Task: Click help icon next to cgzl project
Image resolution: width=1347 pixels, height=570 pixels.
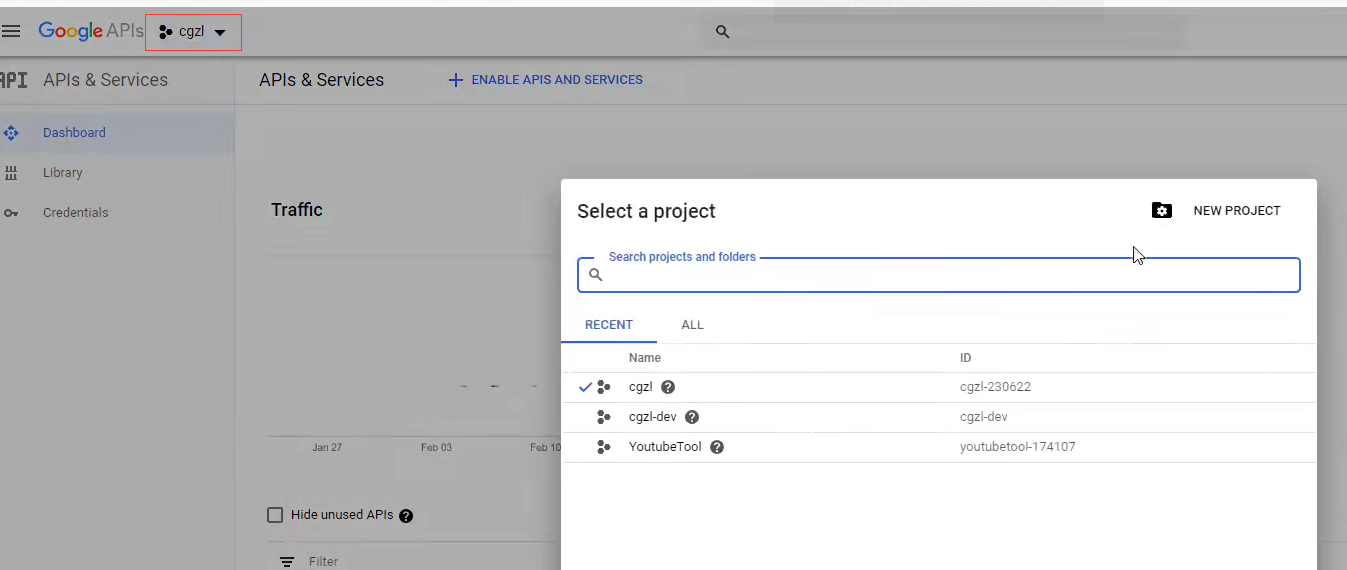Action: click(x=668, y=387)
